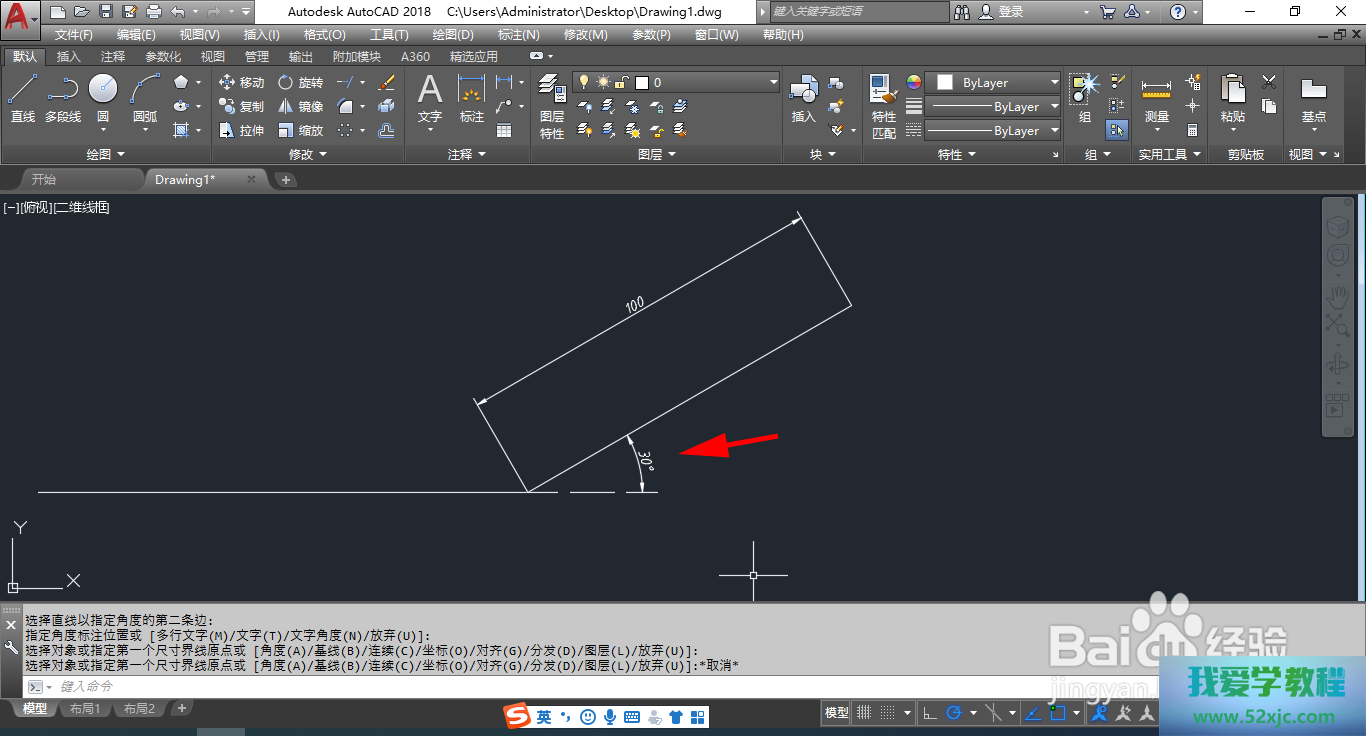Toggle ortho mode in the status bar

(929, 713)
